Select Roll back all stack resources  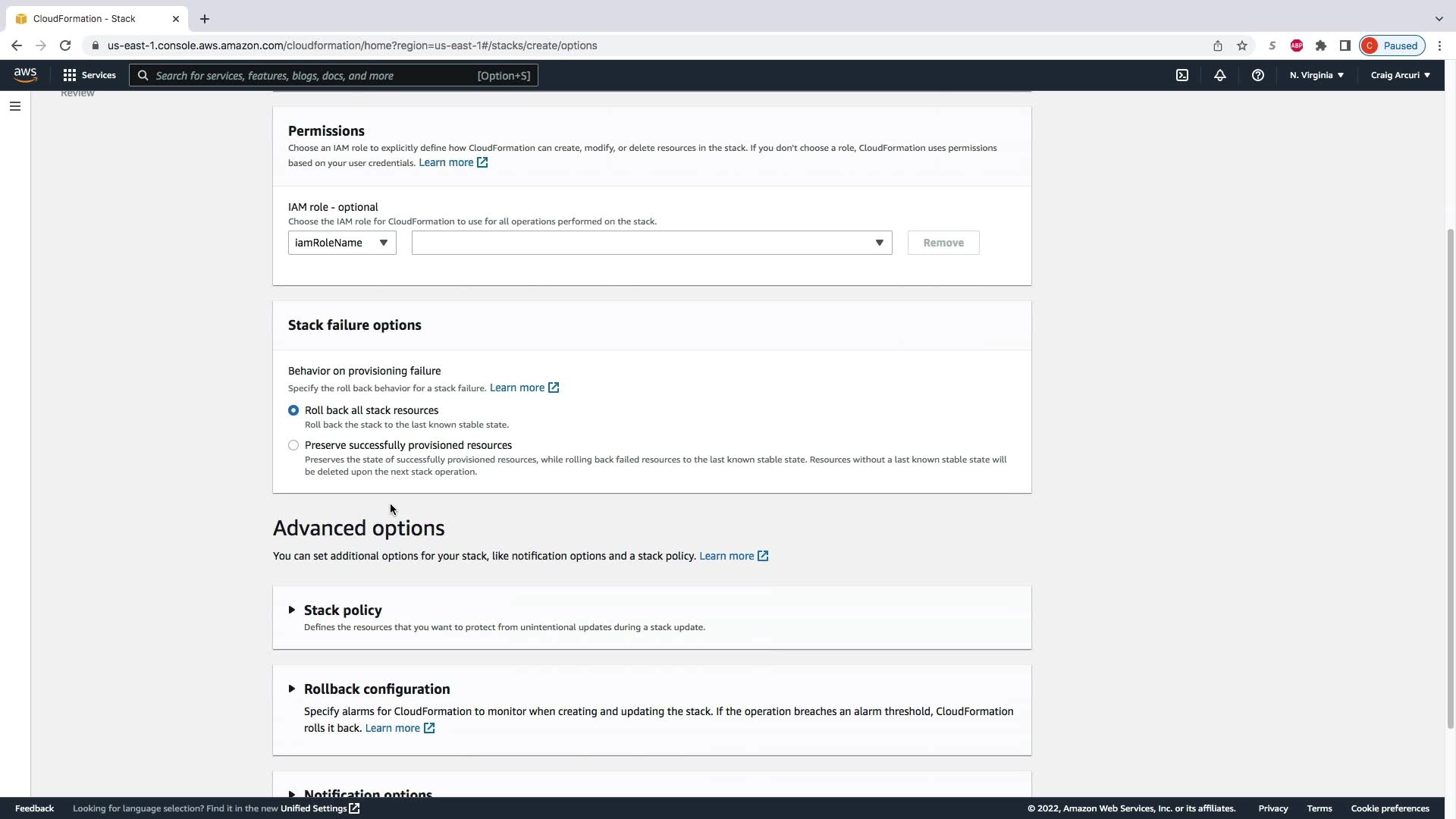[293, 410]
